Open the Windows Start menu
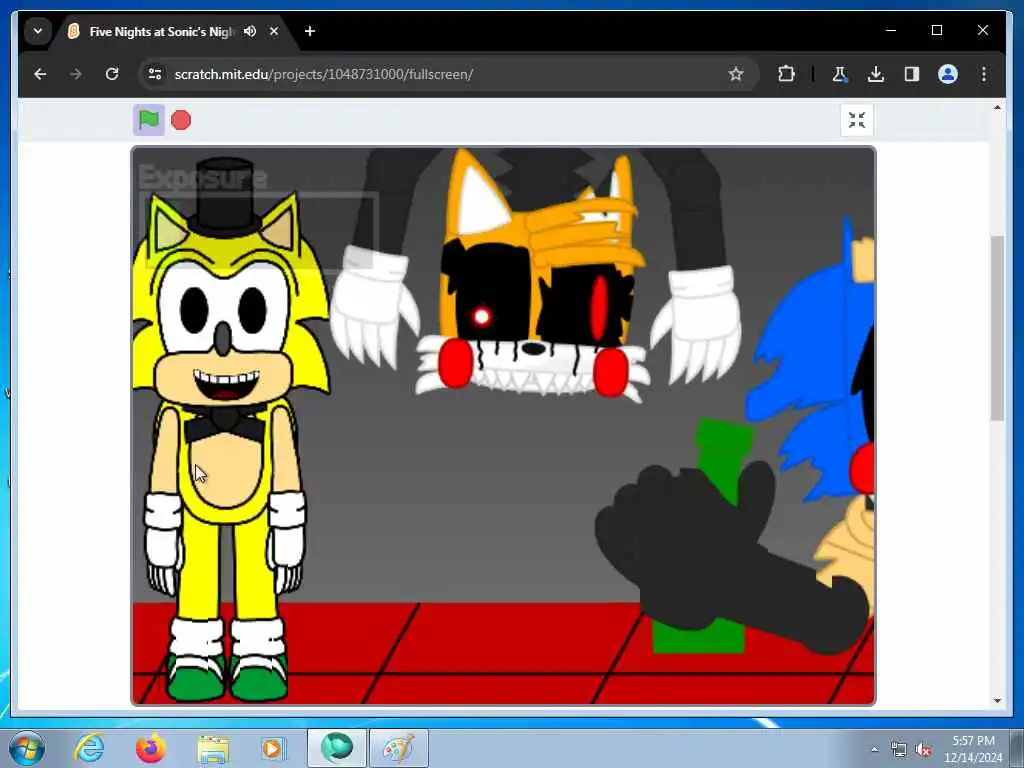This screenshot has width=1024, height=768. coord(27,748)
